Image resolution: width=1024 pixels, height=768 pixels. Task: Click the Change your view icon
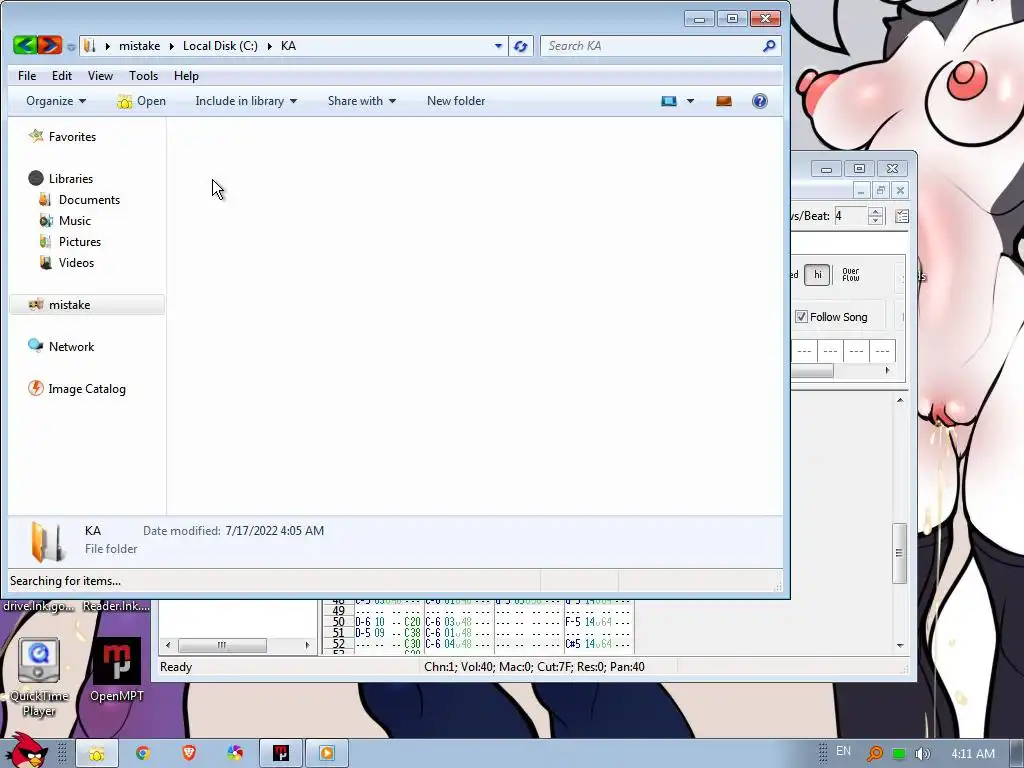coord(669,101)
